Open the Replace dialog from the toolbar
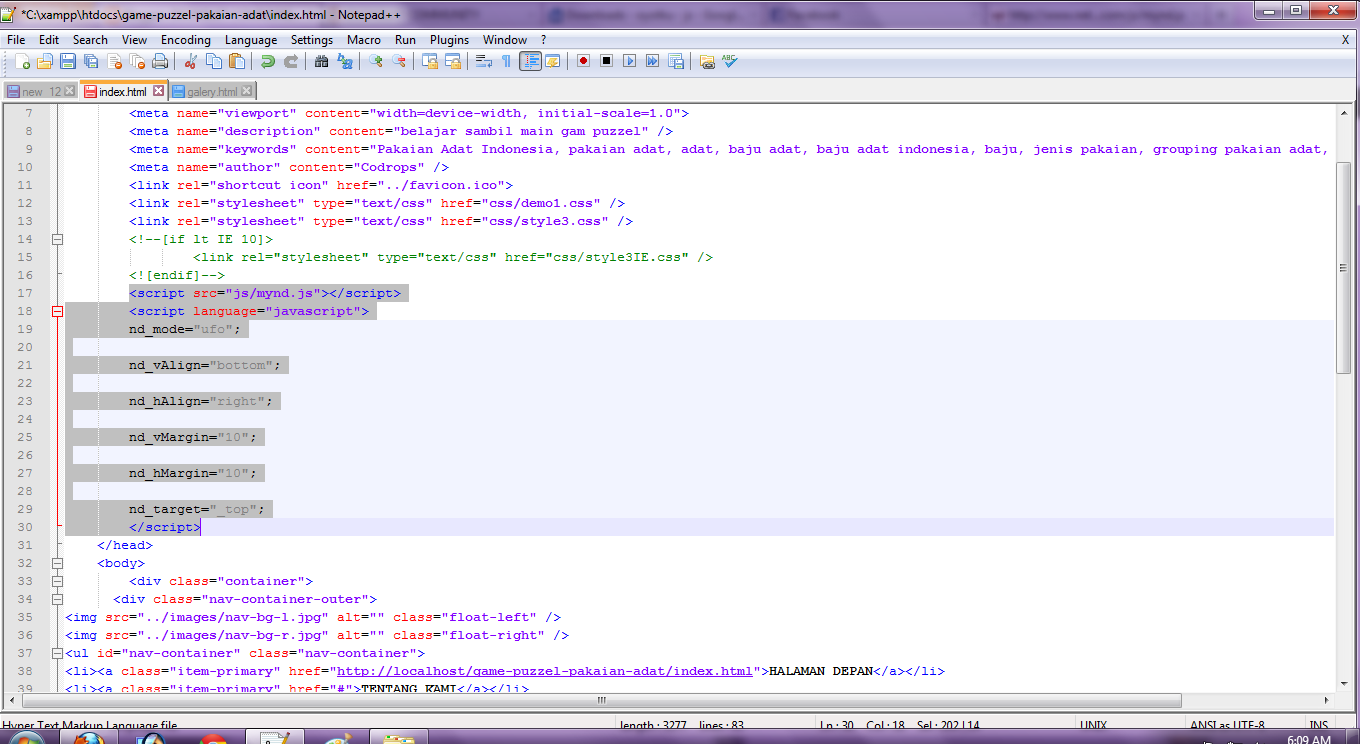 pyautogui.click(x=345, y=61)
